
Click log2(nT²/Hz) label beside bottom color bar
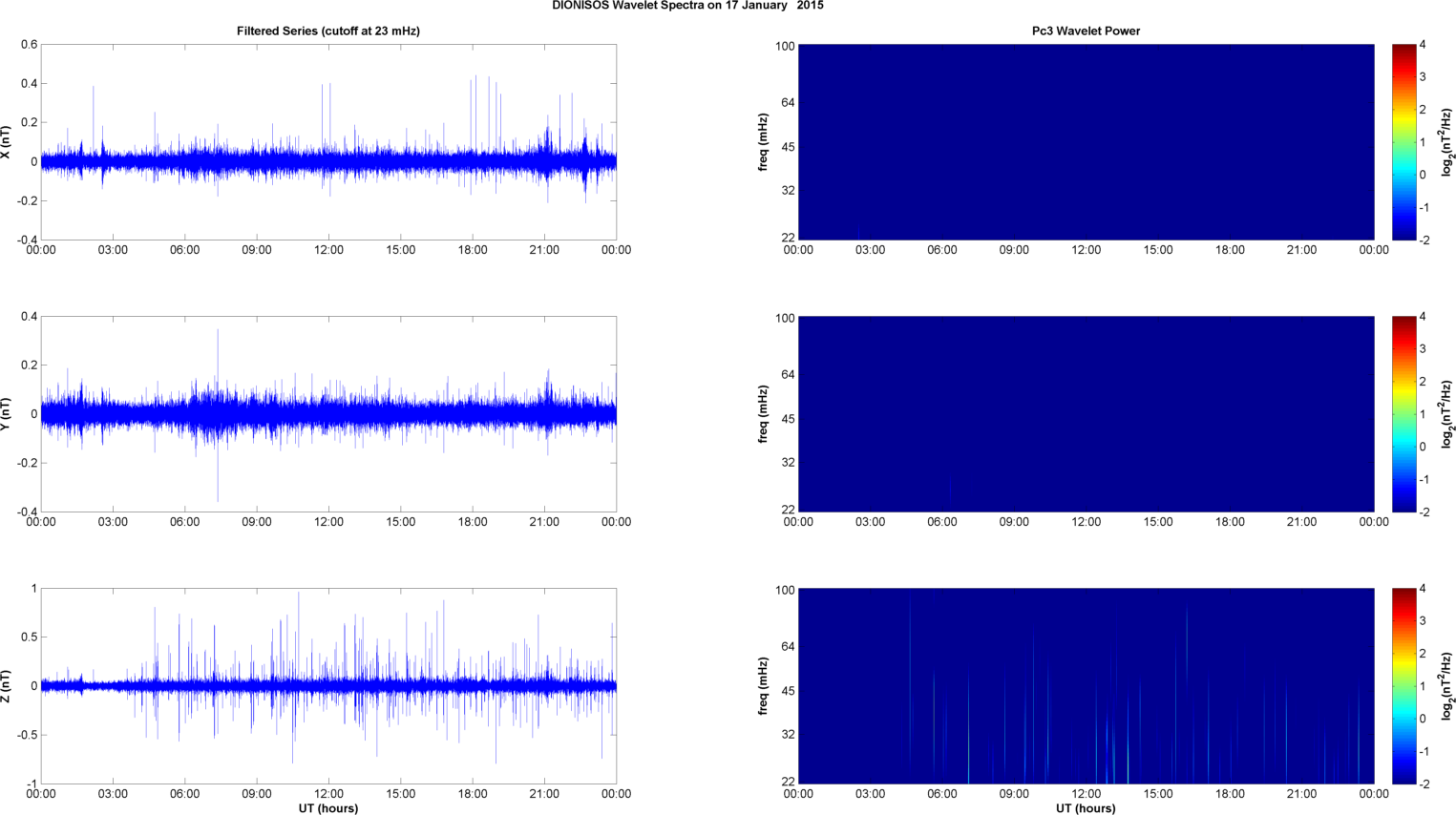tap(1447, 686)
